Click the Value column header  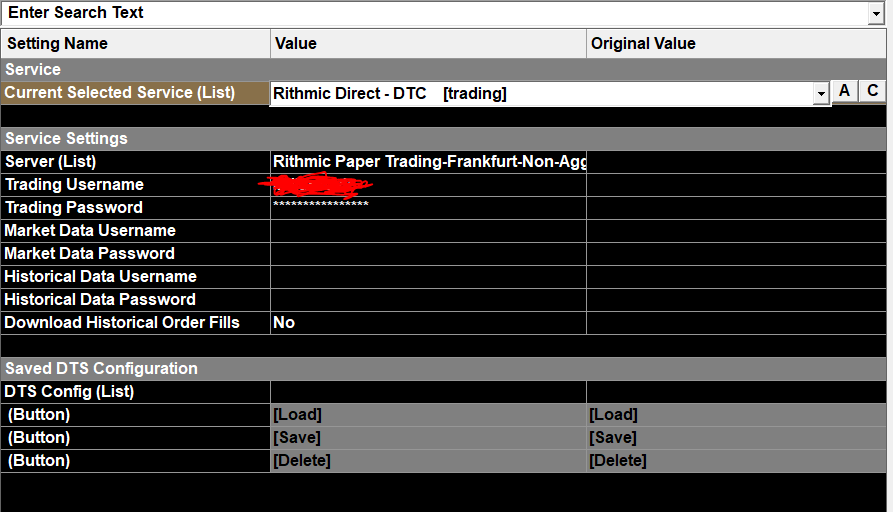tap(428, 44)
